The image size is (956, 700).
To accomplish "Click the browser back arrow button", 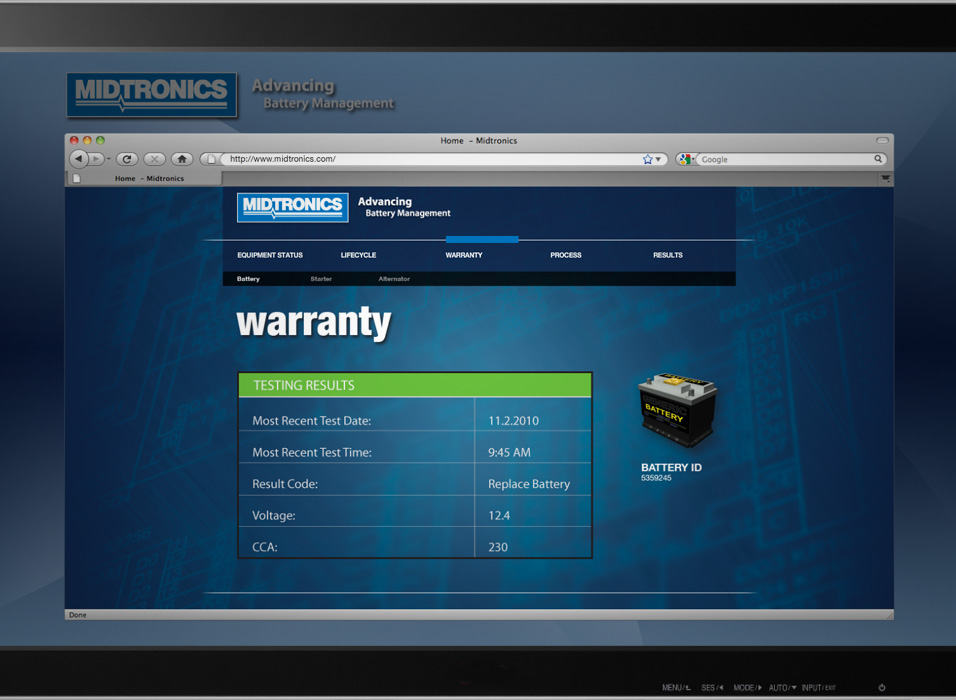I will (78, 159).
